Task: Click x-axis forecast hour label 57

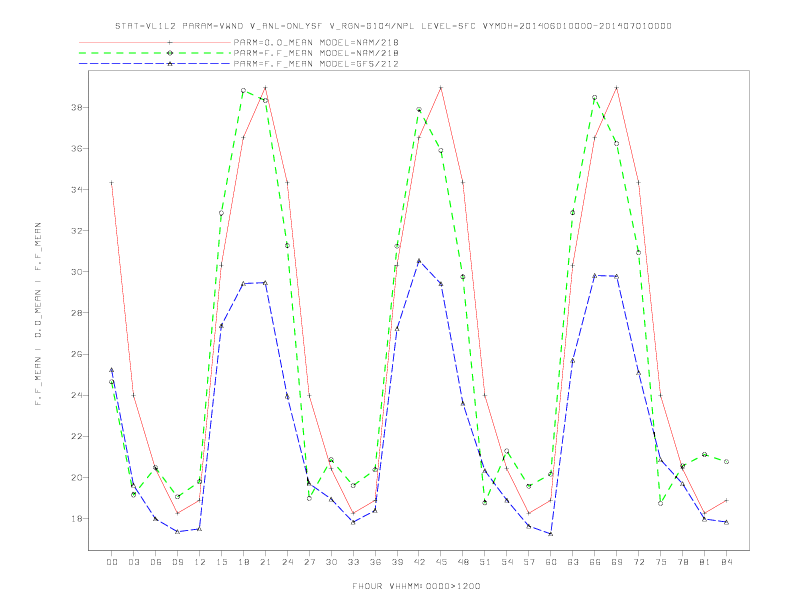Action: tap(529, 562)
